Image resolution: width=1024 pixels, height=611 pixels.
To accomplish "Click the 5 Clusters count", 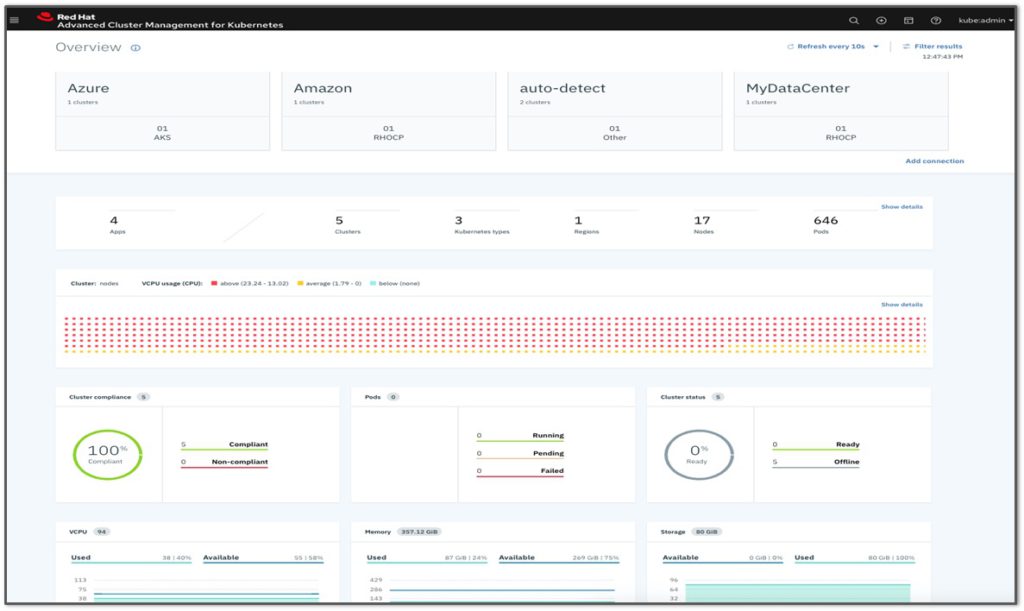I will (x=347, y=225).
